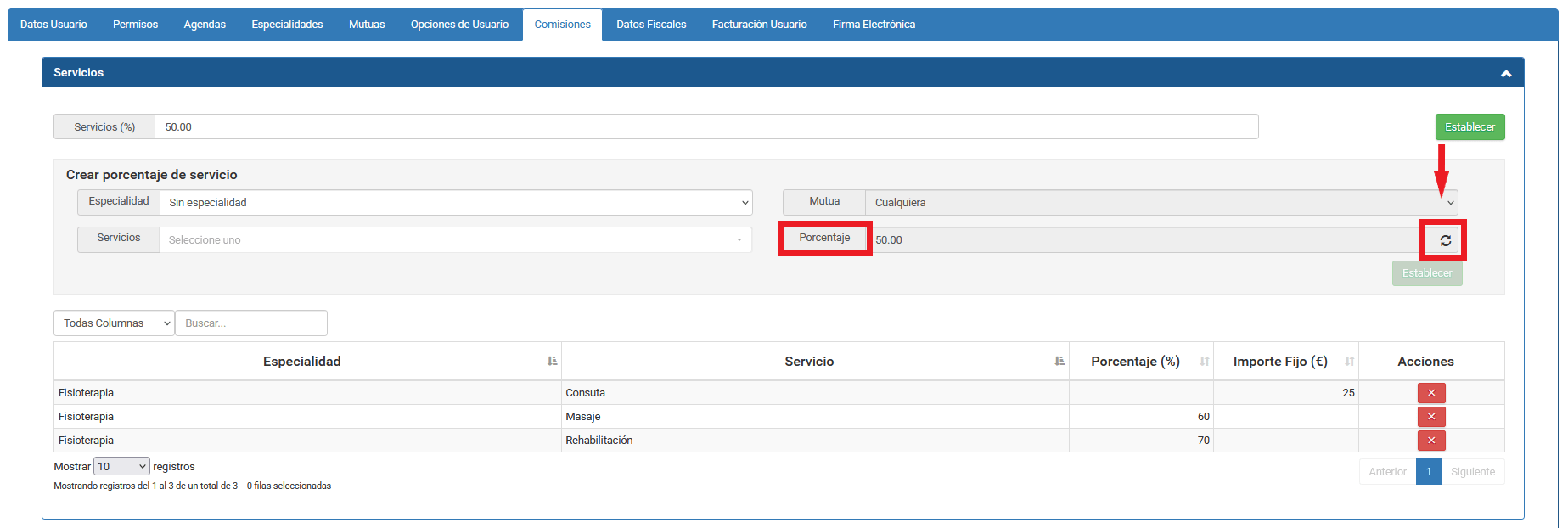This screenshot has height=528, width=1568.
Task: Click the Acciones column header
Action: (1431, 362)
